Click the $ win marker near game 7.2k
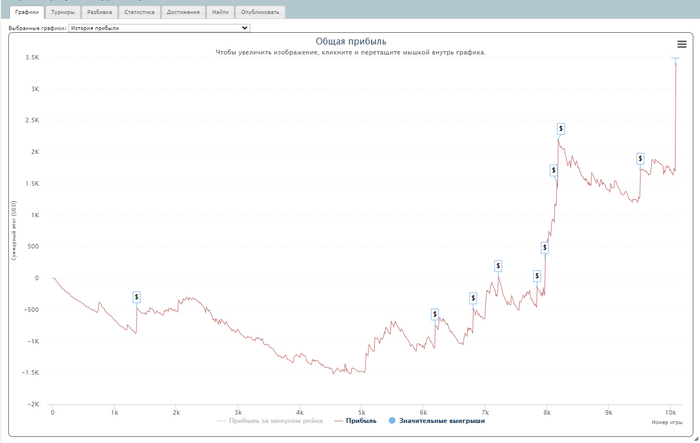Screen dimensions: 700x443 [x=498, y=266]
